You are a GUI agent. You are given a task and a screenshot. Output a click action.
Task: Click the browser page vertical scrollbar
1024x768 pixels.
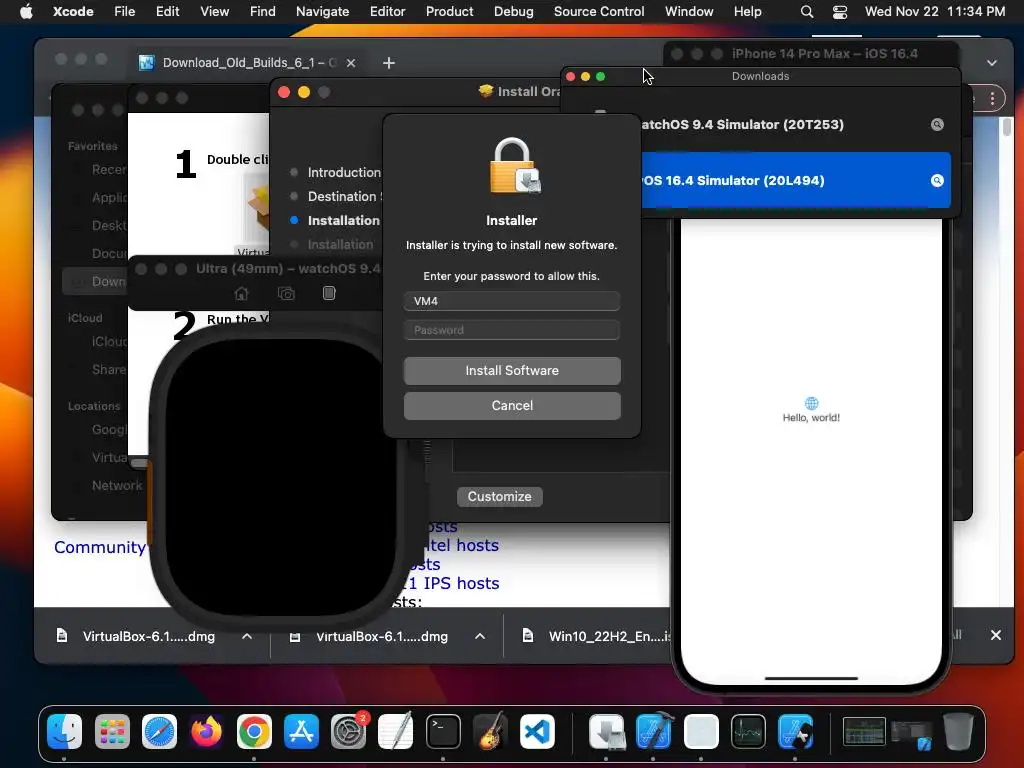pyautogui.click(x=1006, y=127)
